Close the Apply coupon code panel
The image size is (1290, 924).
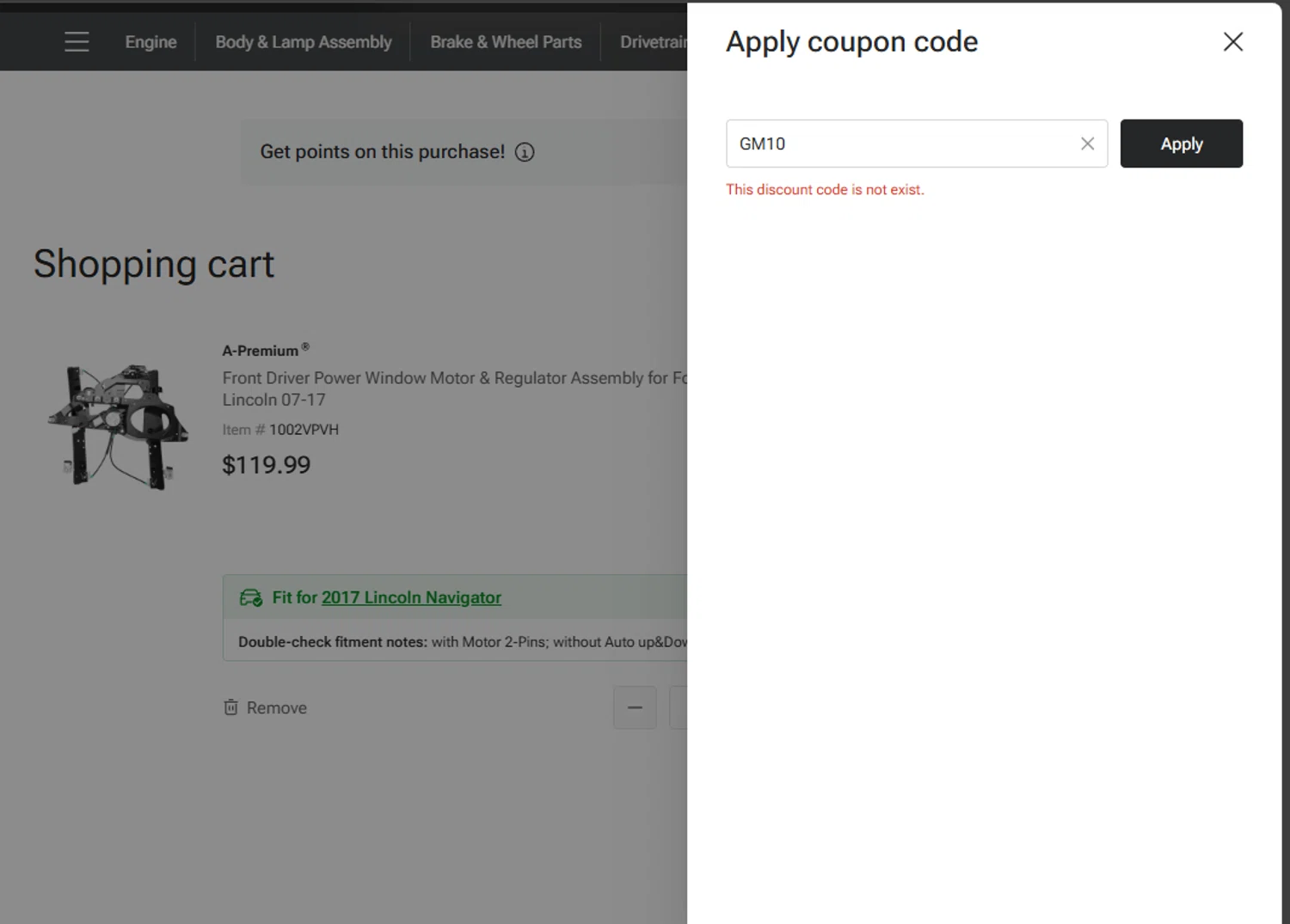(x=1232, y=41)
